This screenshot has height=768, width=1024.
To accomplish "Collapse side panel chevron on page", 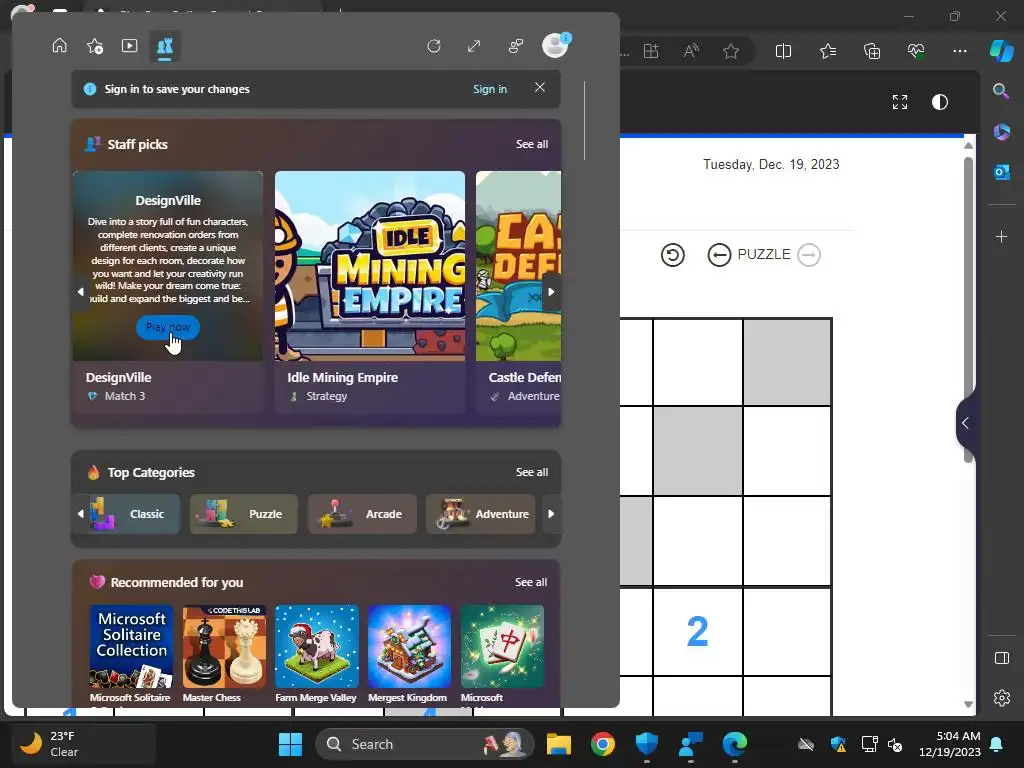I will tap(965, 423).
